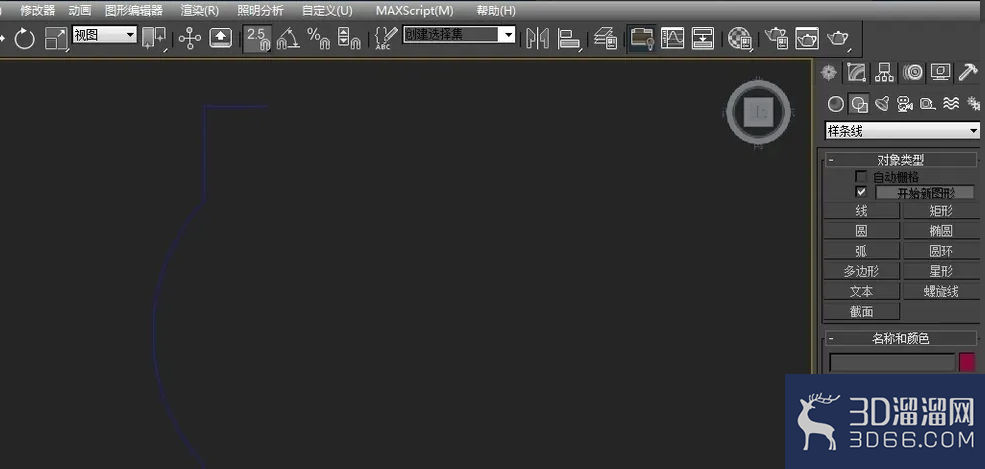Select the Space Warps category icon

coord(951,104)
